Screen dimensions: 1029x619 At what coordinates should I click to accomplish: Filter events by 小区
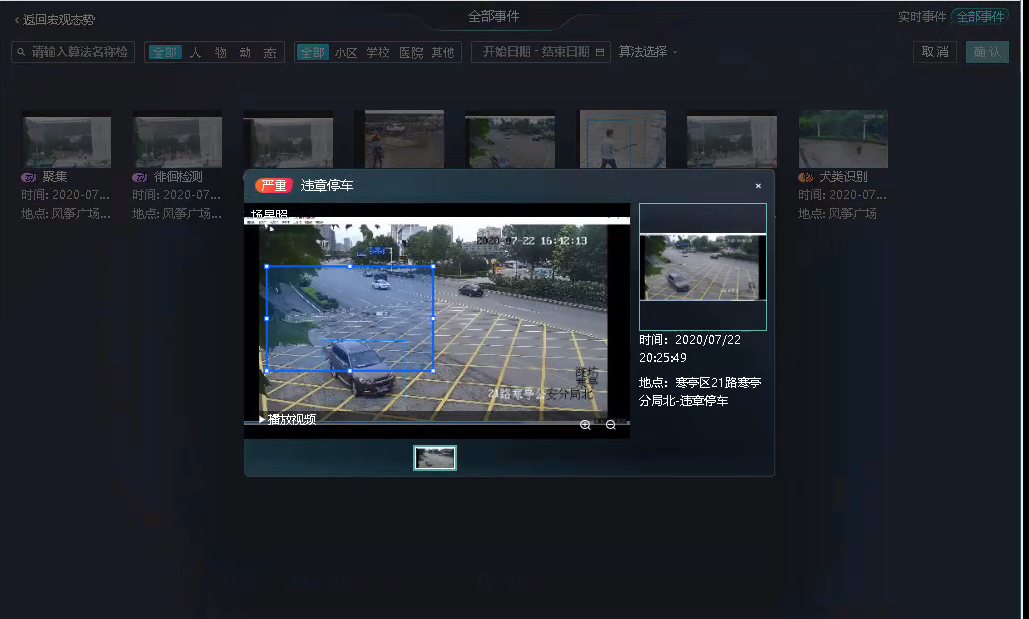[346, 53]
